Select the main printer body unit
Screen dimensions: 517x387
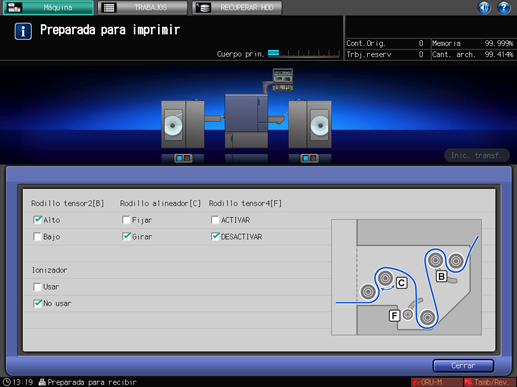click(x=246, y=121)
